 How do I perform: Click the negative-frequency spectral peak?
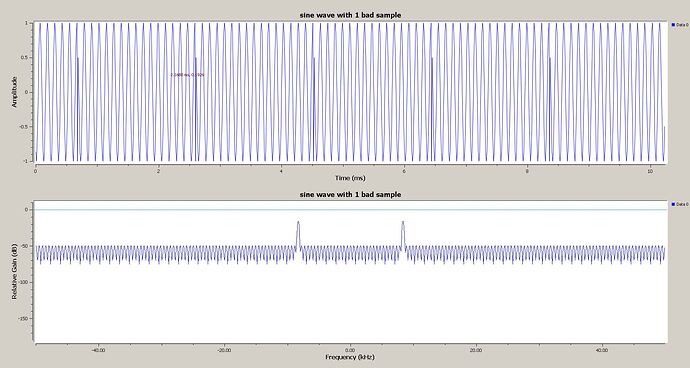click(x=298, y=236)
